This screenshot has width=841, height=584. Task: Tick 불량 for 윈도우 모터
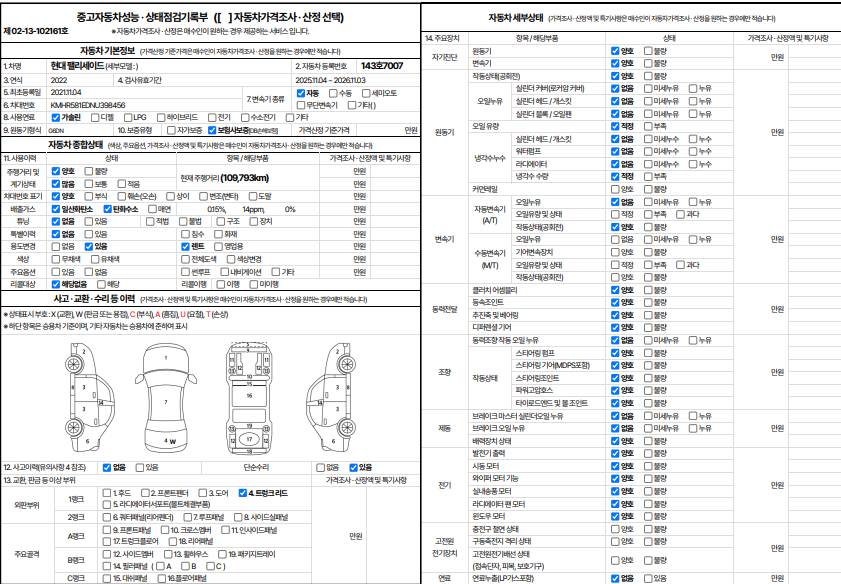648,516
